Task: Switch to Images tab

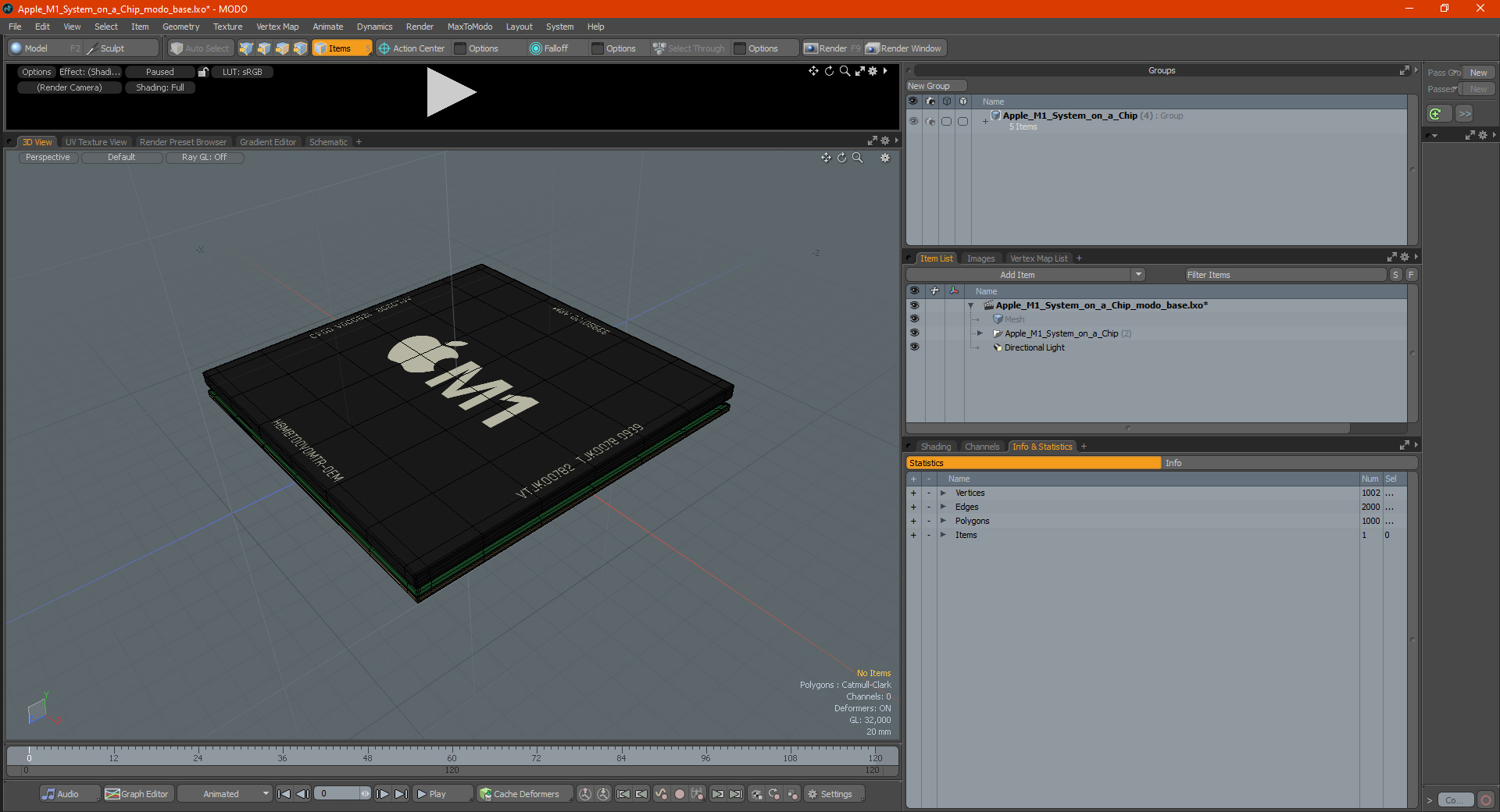Action: coord(980,258)
